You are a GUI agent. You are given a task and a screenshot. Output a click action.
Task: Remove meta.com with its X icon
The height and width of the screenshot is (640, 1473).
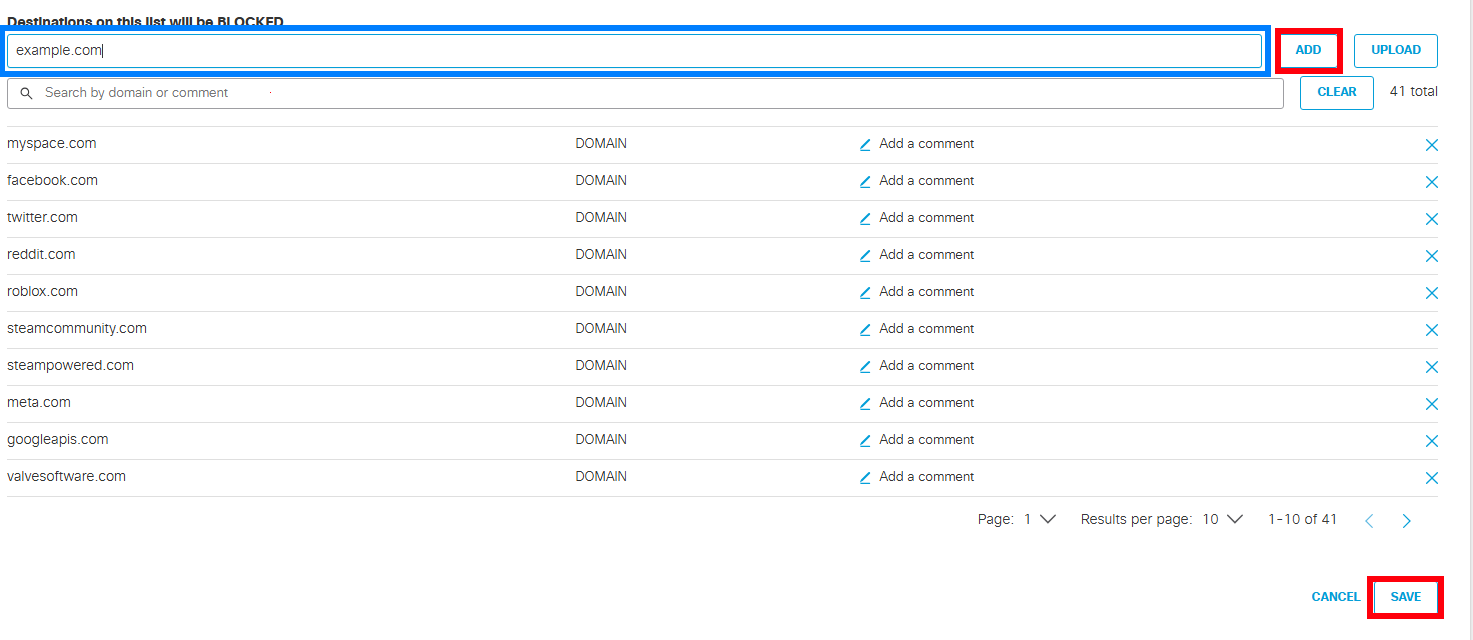tap(1431, 404)
